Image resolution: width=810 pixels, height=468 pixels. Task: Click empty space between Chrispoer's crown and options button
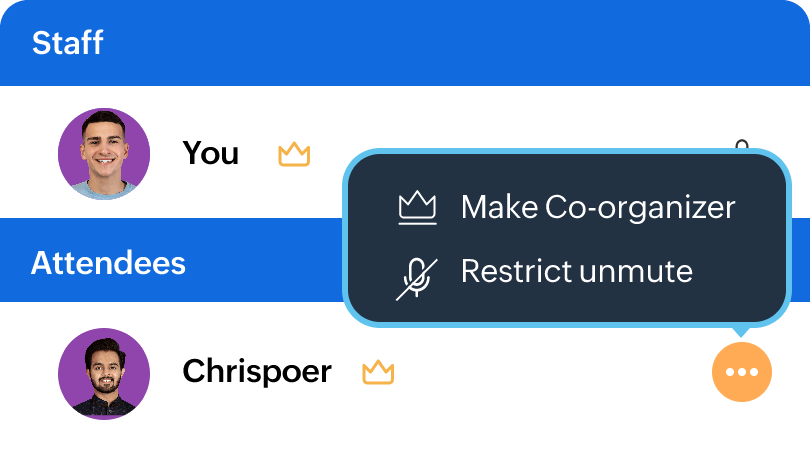(550, 373)
